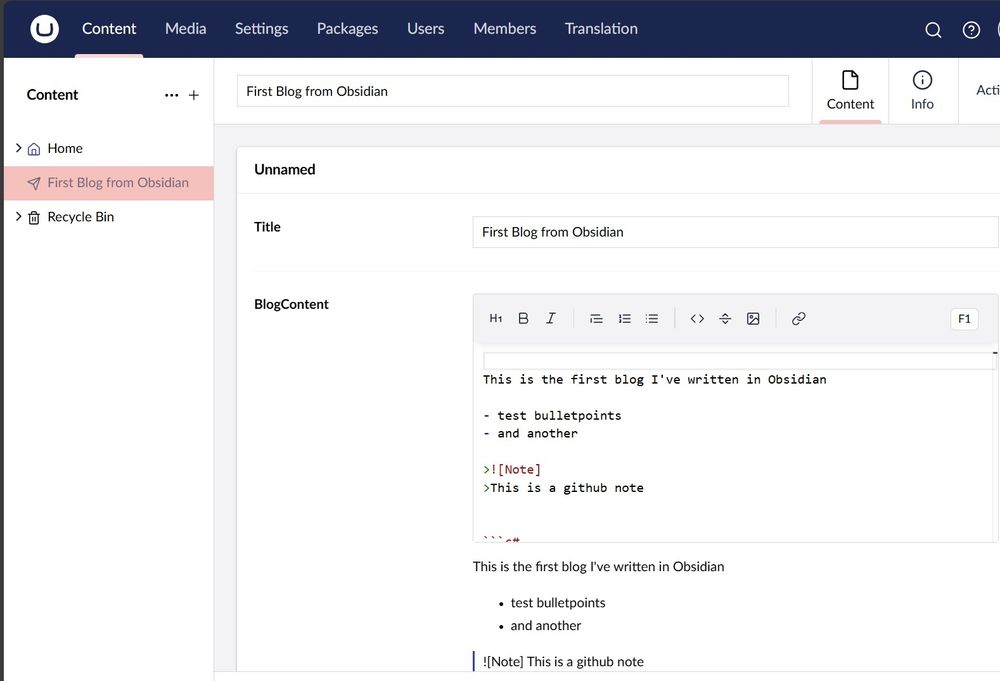Image resolution: width=1000 pixels, height=681 pixels.
Task: Click the Title text field
Action: [735, 232]
